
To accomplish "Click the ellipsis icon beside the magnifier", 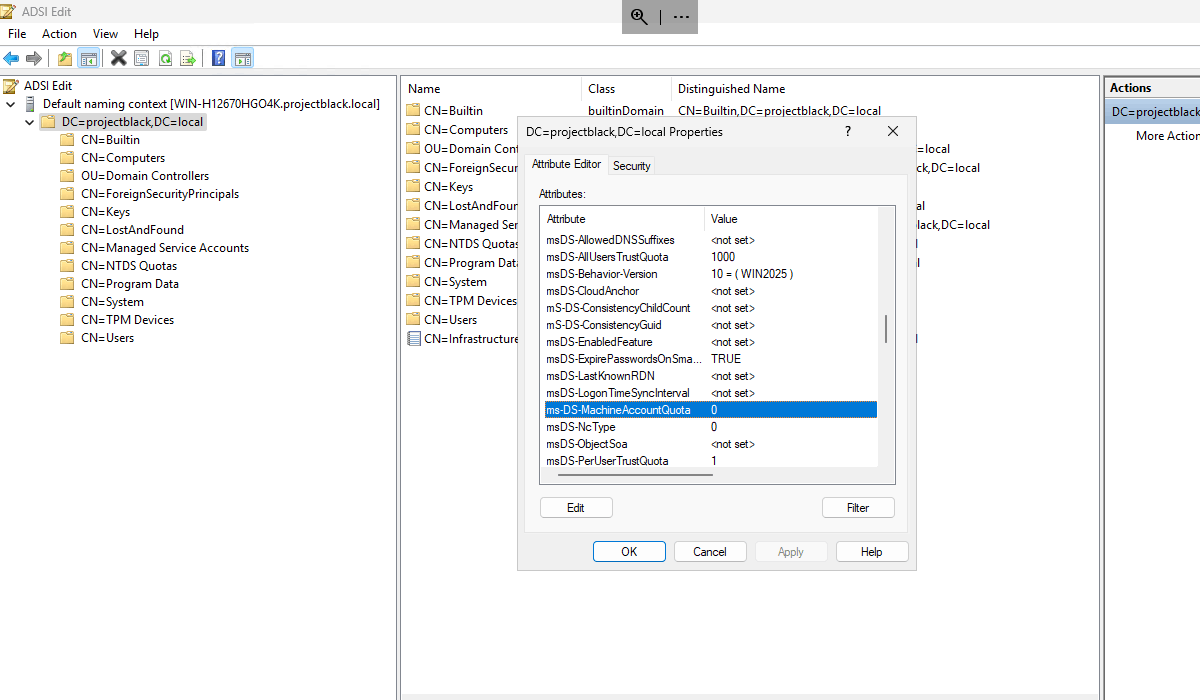I will click(679, 17).
